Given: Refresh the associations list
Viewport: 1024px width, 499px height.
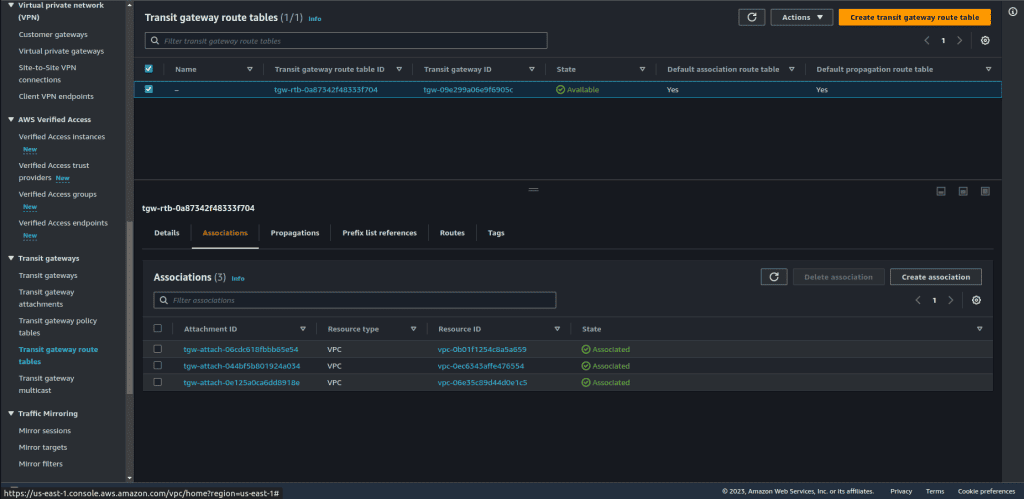Looking at the screenshot, I should click(x=773, y=277).
